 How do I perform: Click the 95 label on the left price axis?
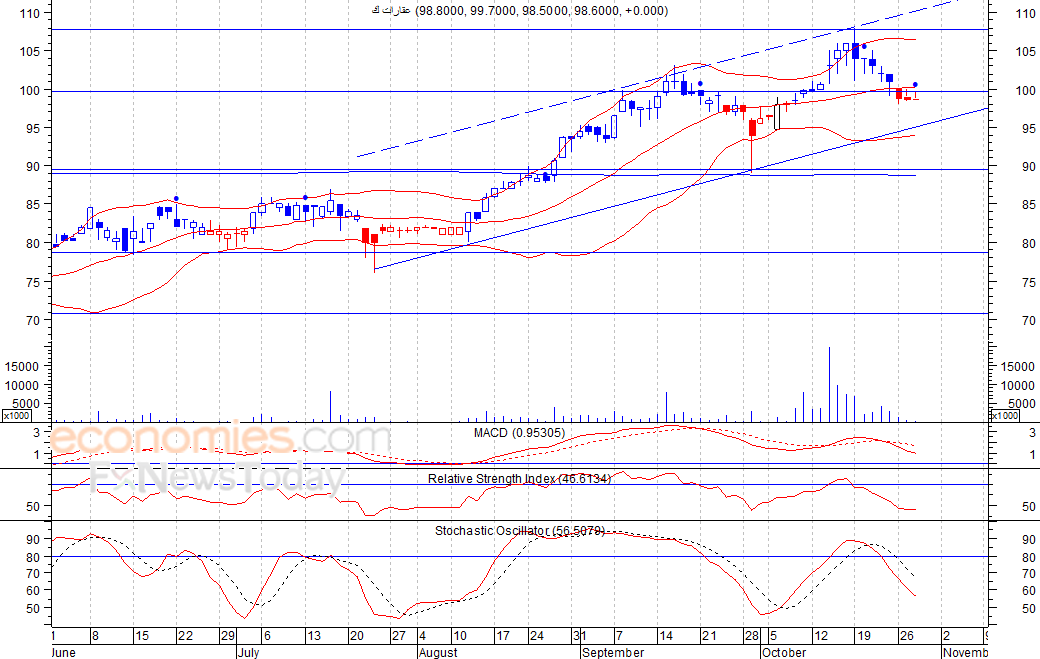(33, 129)
